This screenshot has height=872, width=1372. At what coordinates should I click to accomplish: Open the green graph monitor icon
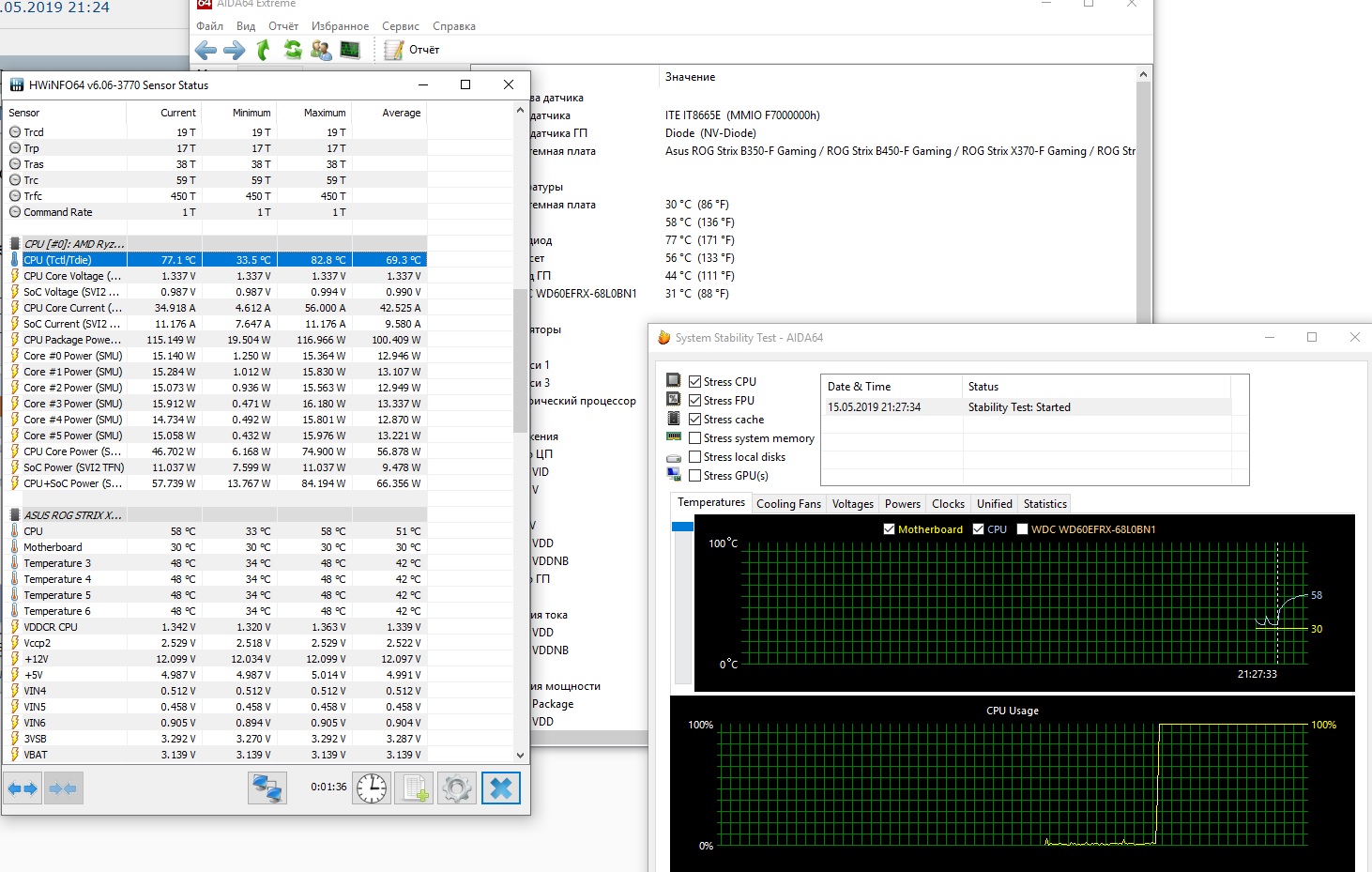[350, 50]
